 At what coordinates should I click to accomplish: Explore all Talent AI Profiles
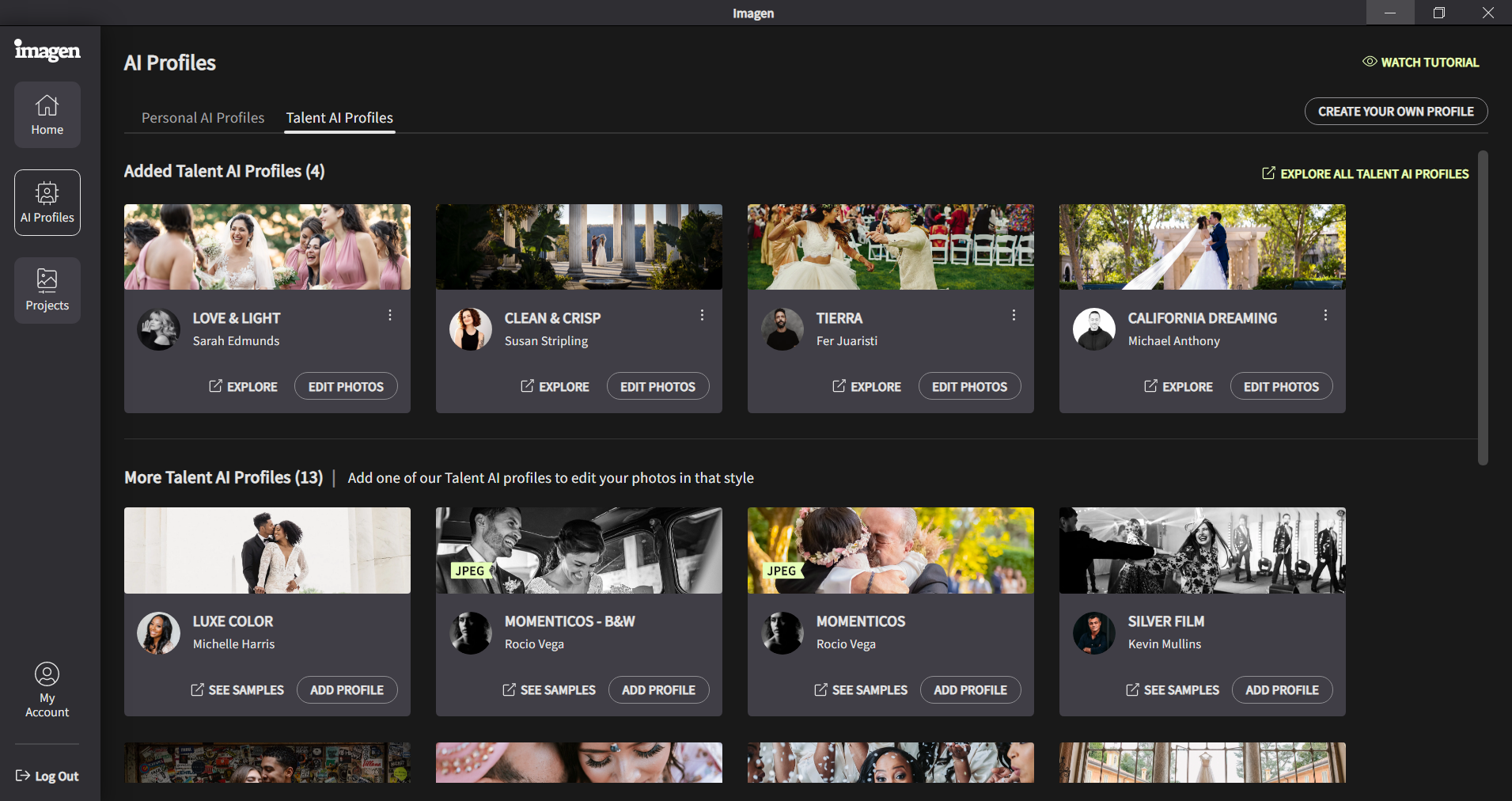point(1366,174)
